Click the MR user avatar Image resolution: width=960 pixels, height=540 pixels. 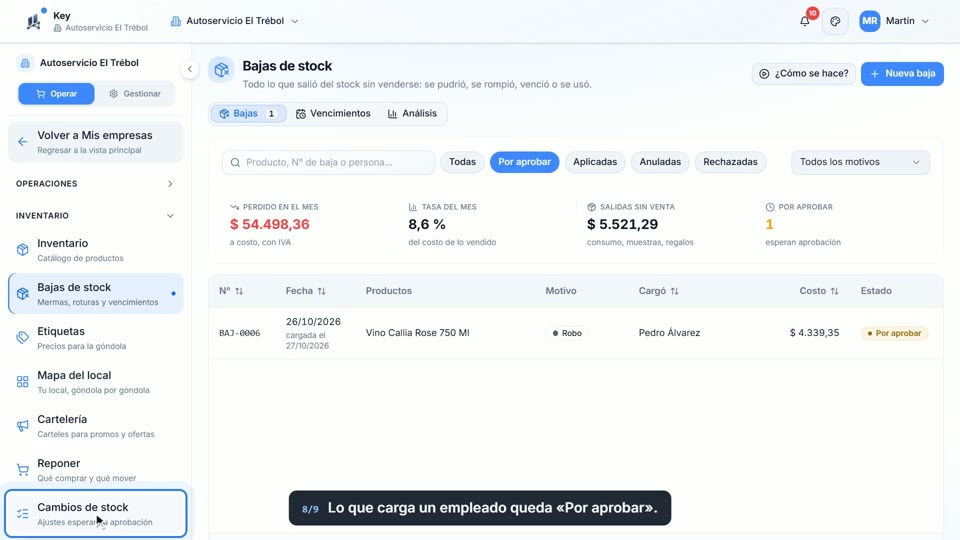tap(869, 21)
